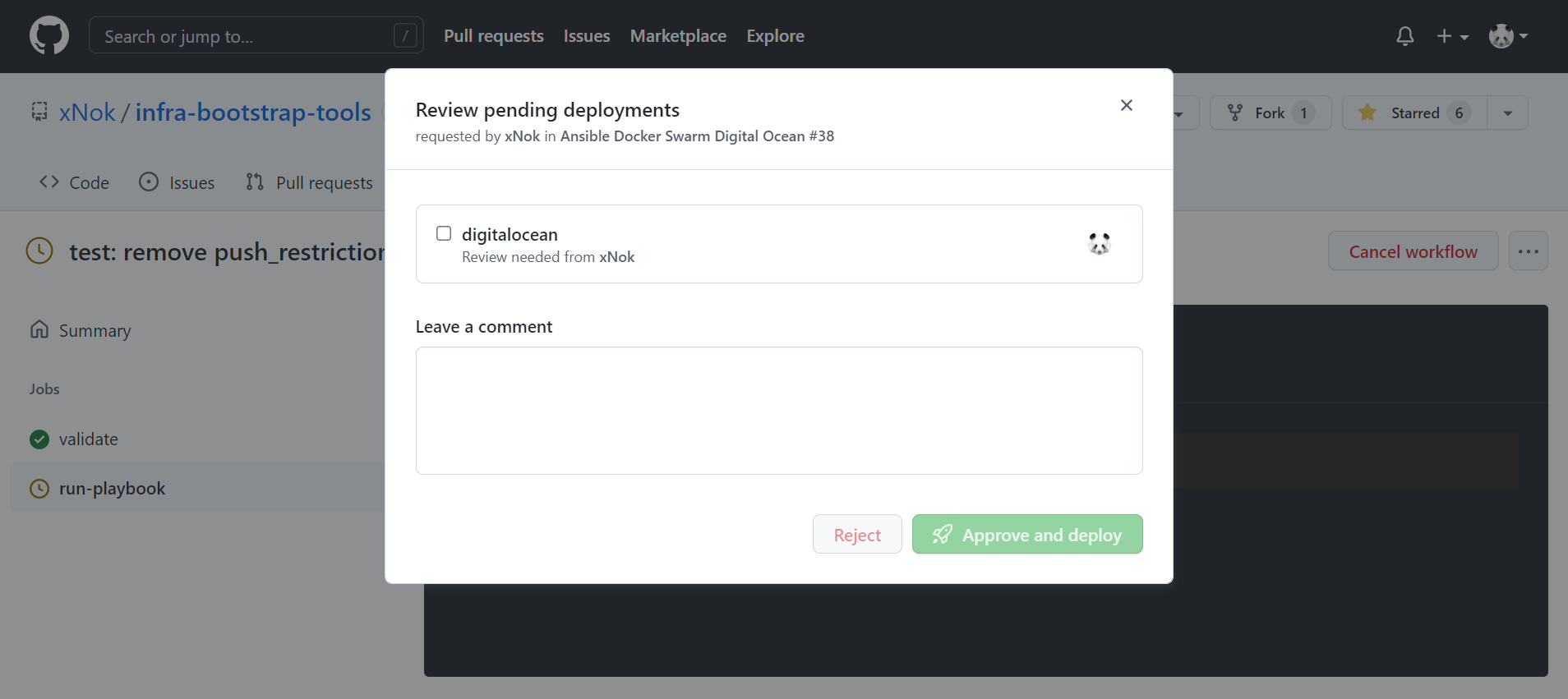Switch to the Code tab

(x=74, y=182)
